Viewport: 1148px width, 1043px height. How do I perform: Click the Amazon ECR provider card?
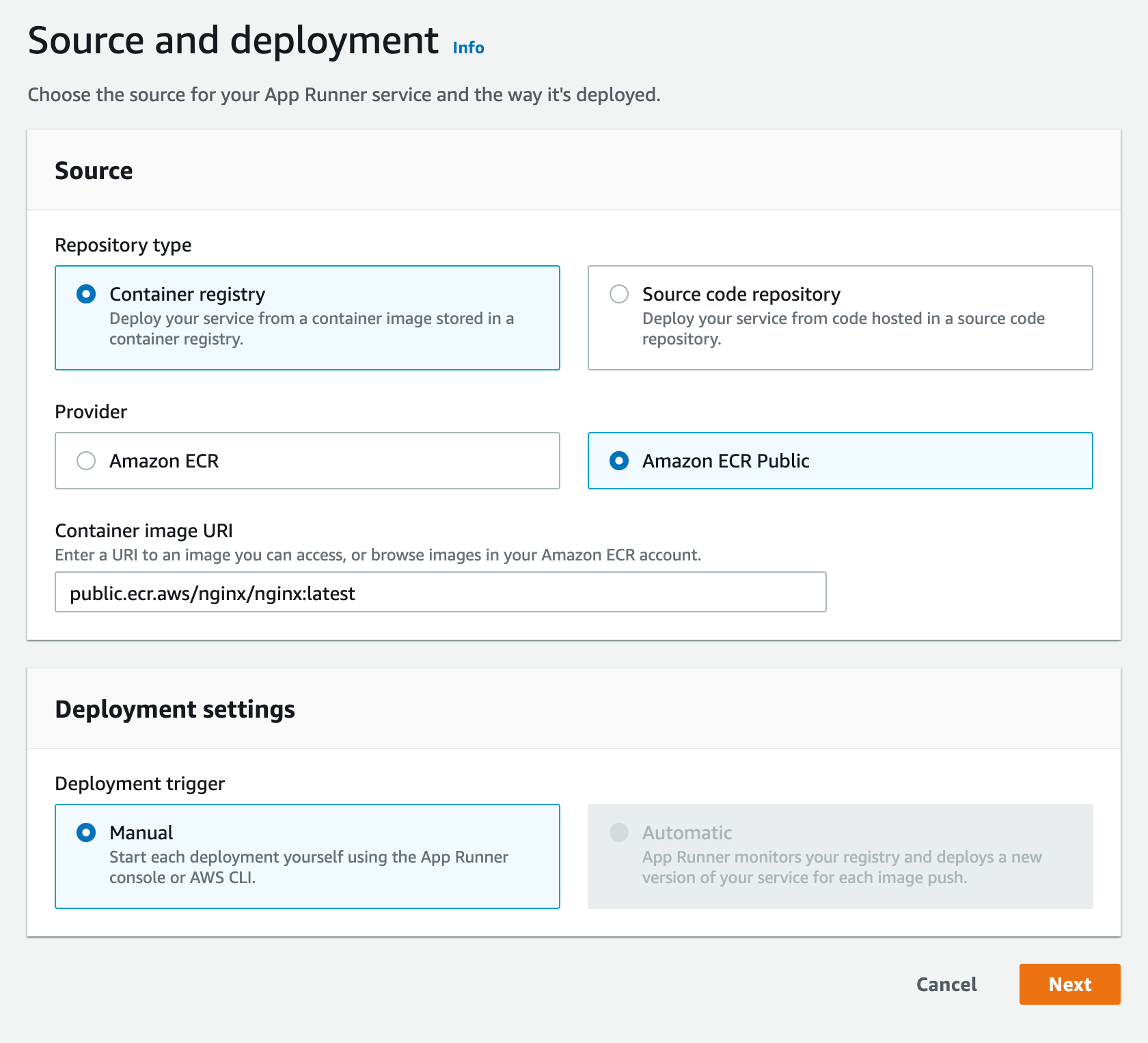click(307, 461)
